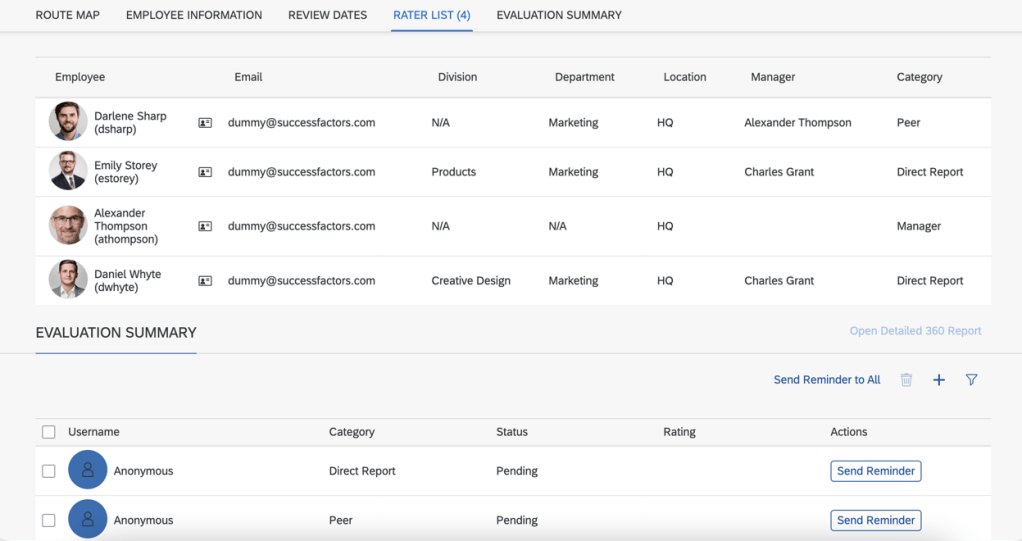
Task: Toggle the select-all checkbox beside Username
Action: coord(49,432)
